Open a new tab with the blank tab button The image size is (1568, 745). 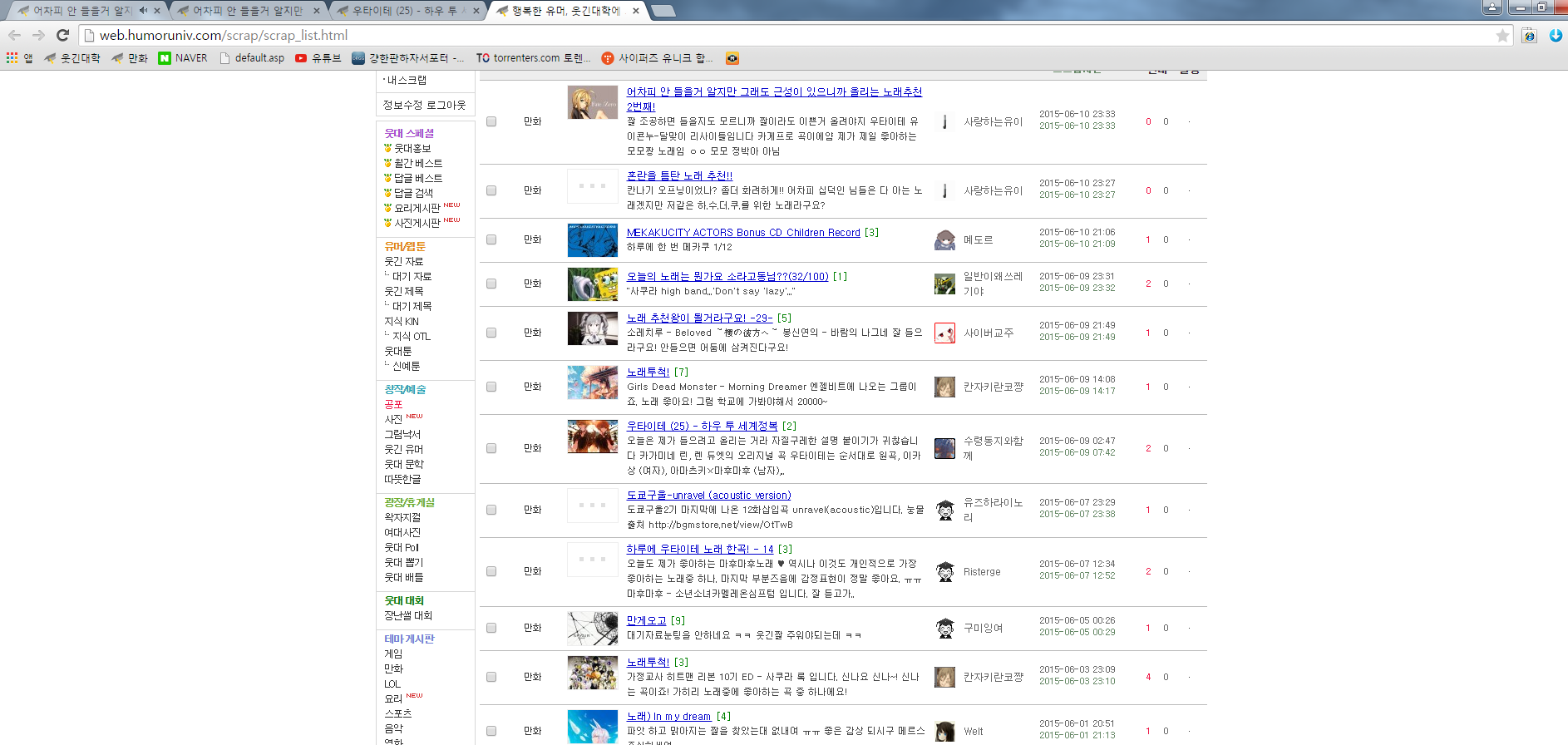663,11
